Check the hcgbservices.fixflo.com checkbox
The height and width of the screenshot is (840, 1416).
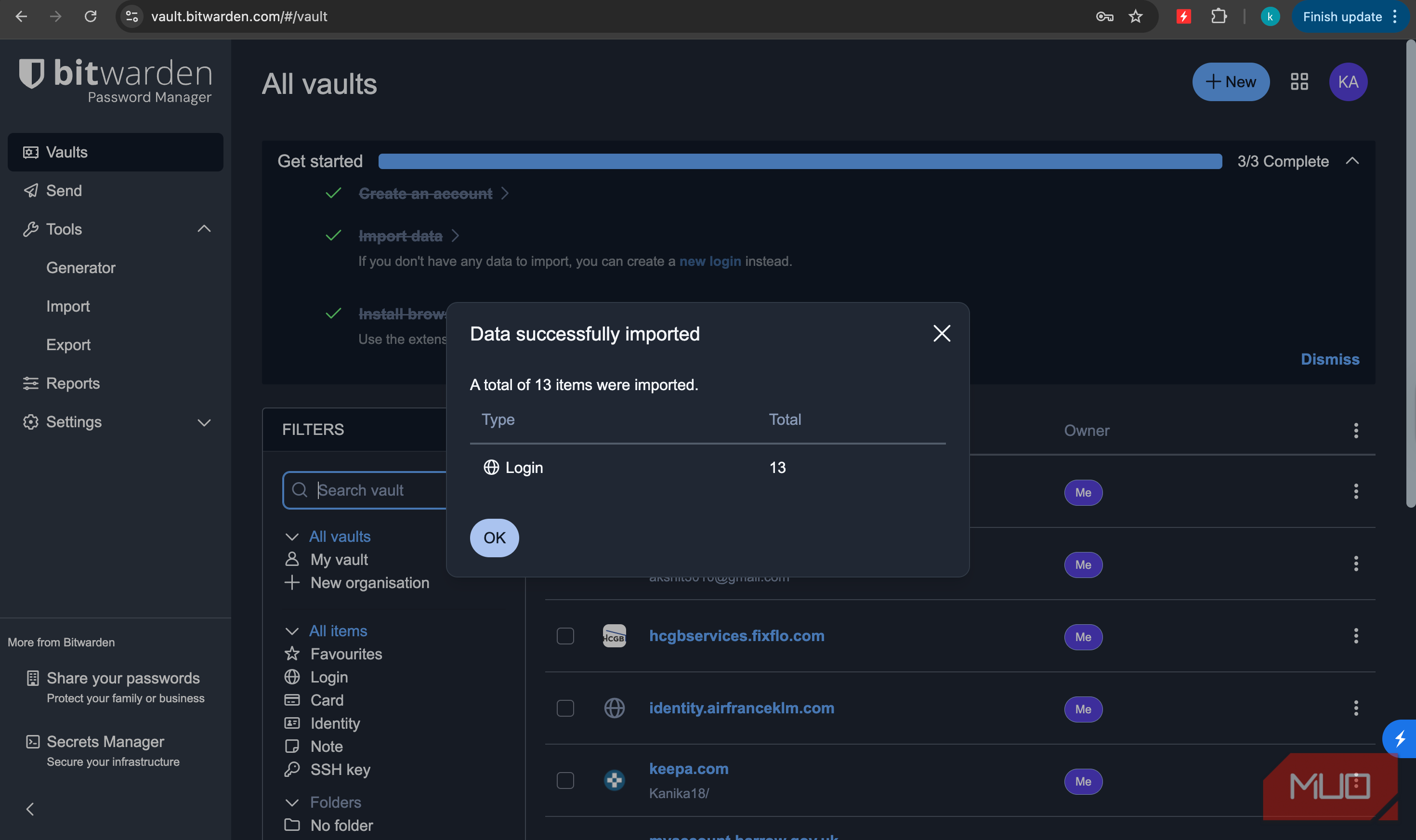click(x=565, y=636)
